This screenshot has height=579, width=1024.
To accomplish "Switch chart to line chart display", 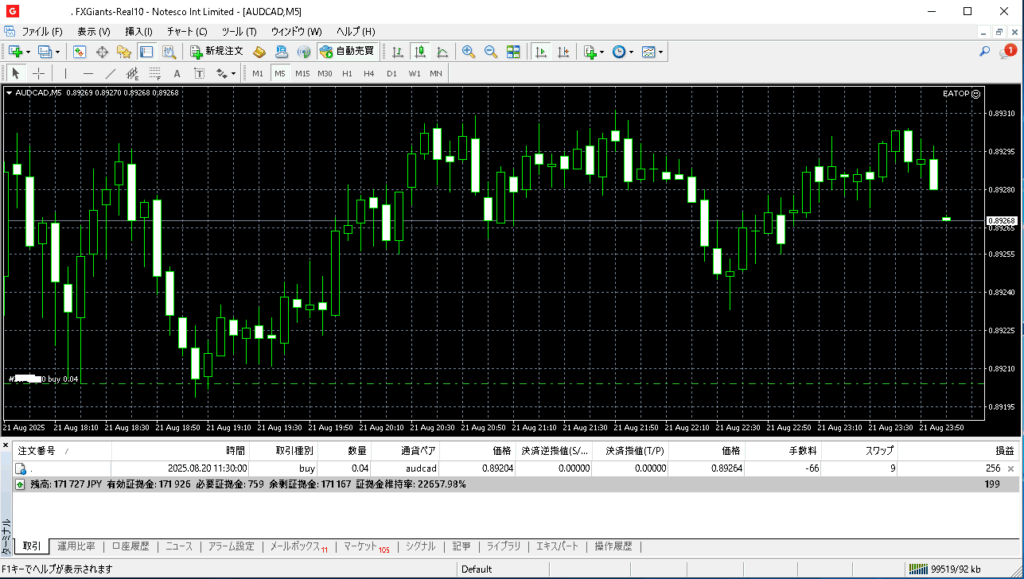I will tap(442, 51).
